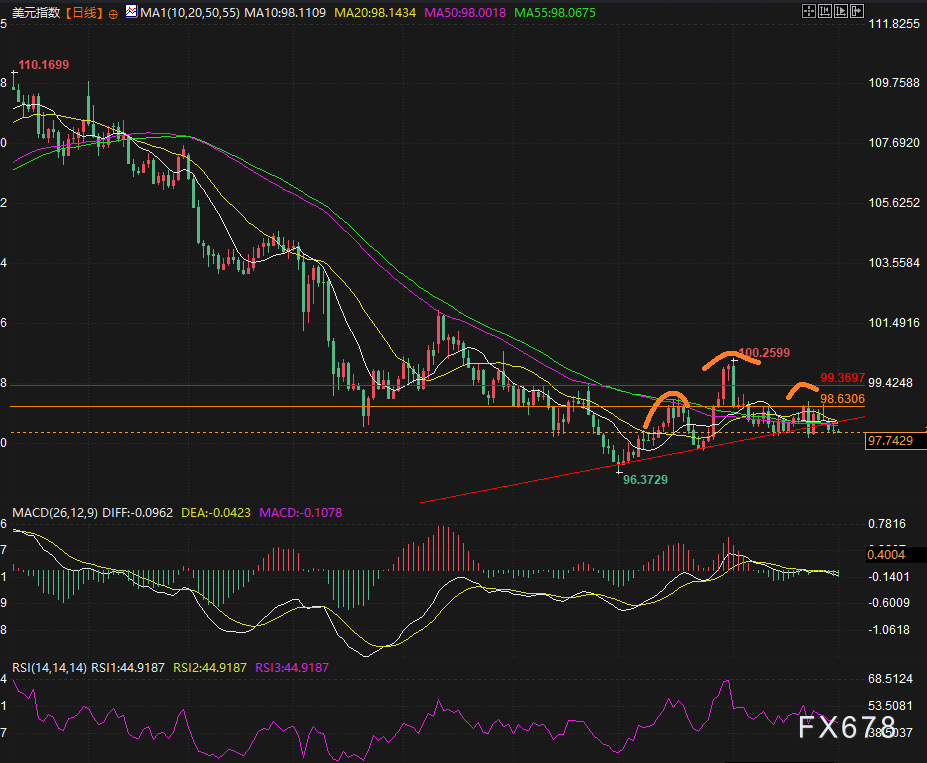The width and height of the screenshot is (927, 763).
Task: Click the magenta RSI3:44.9187 legend label
Action: (292, 667)
